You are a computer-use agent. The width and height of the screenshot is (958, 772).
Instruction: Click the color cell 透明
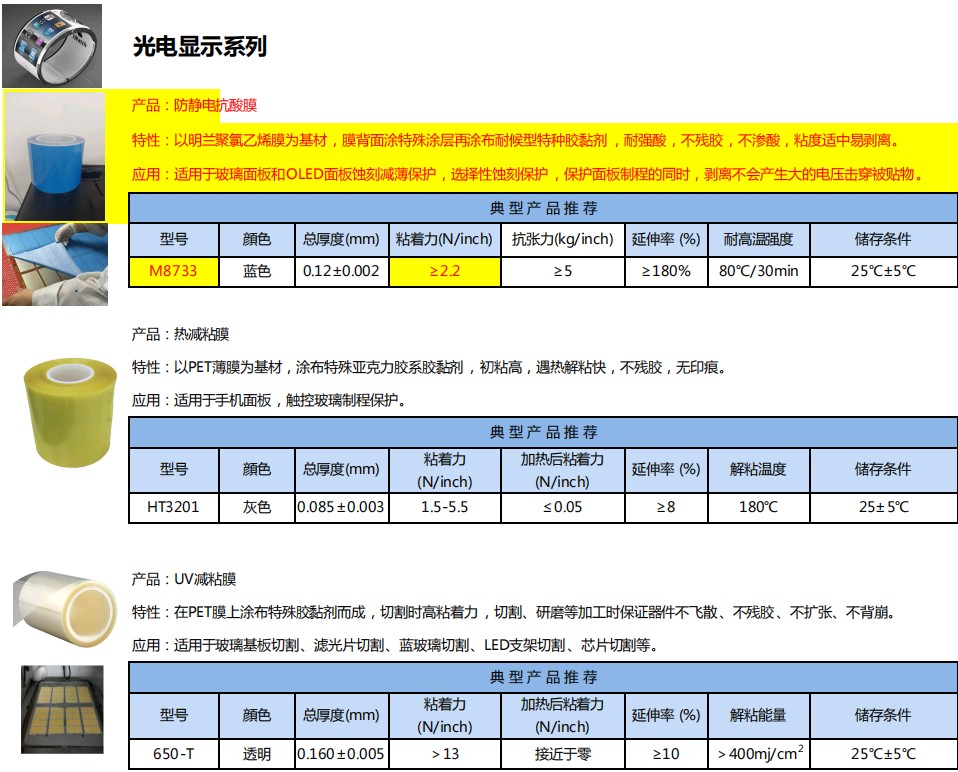point(257,754)
